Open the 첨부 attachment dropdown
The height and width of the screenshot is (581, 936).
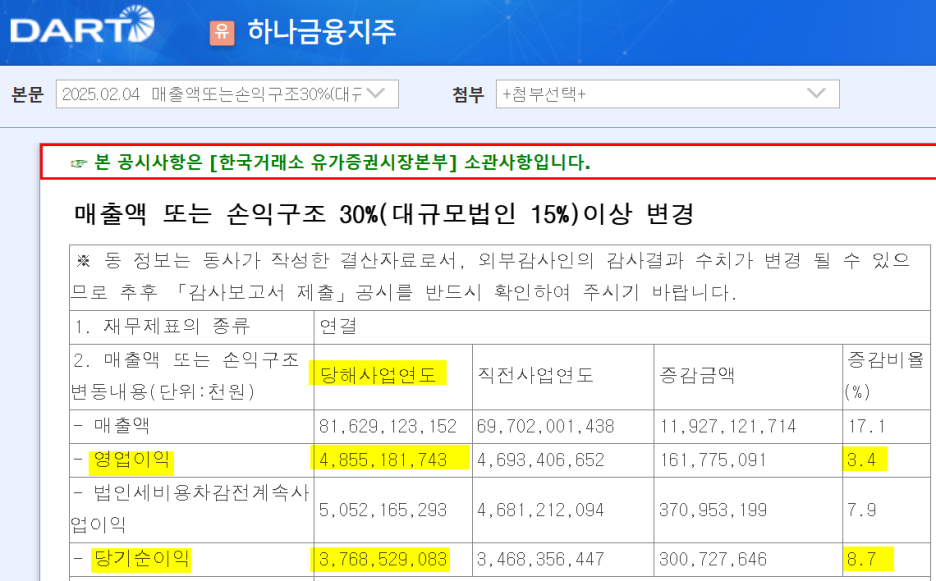667,94
